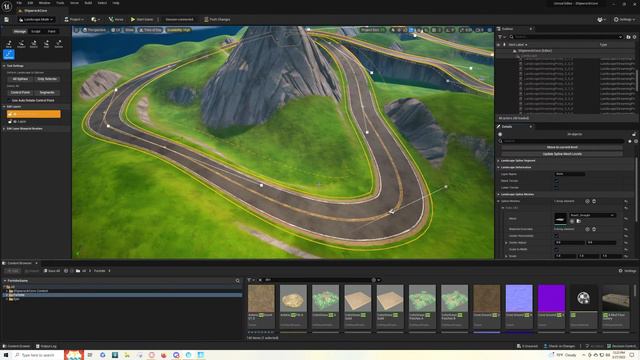Click the Details panel search field
640x360 pixels.
(562, 141)
